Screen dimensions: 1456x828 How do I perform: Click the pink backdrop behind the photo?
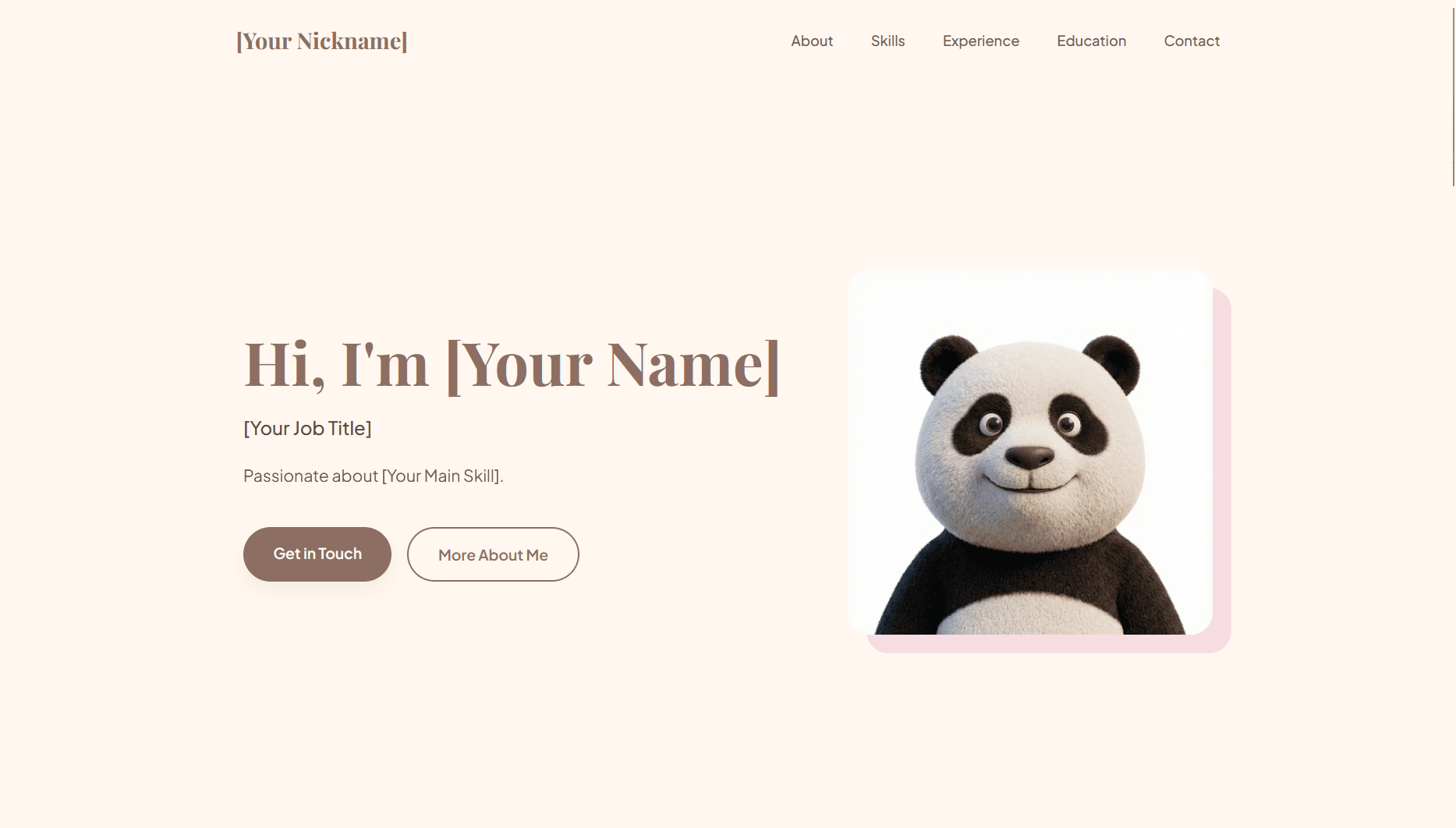click(1222, 468)
